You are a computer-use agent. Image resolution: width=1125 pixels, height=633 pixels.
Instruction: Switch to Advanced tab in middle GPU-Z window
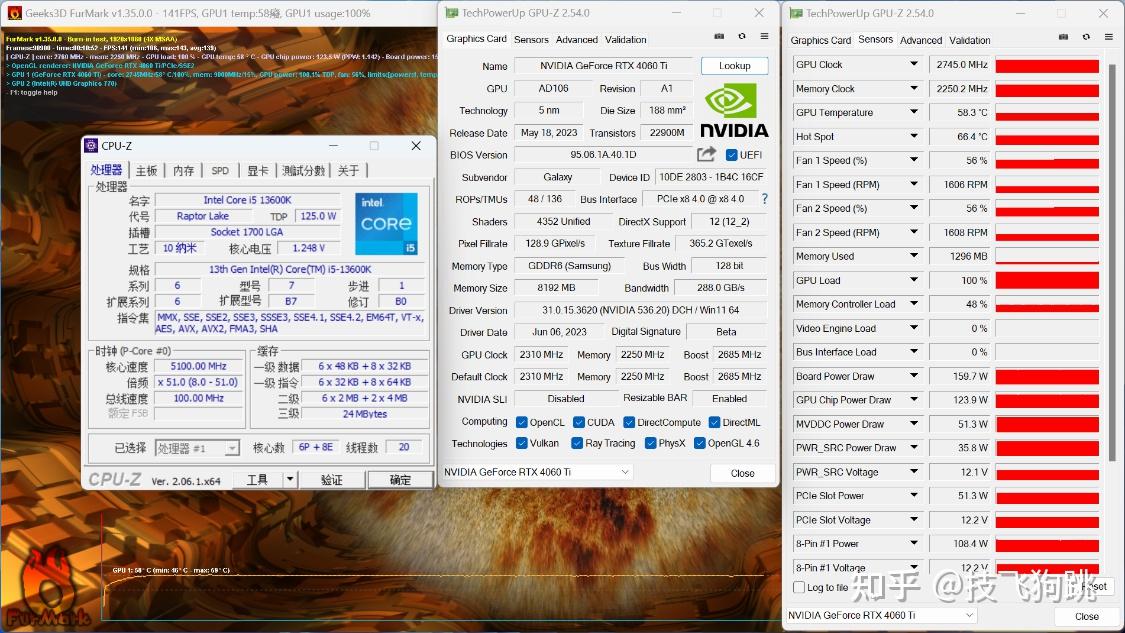[x=576, y=39]
